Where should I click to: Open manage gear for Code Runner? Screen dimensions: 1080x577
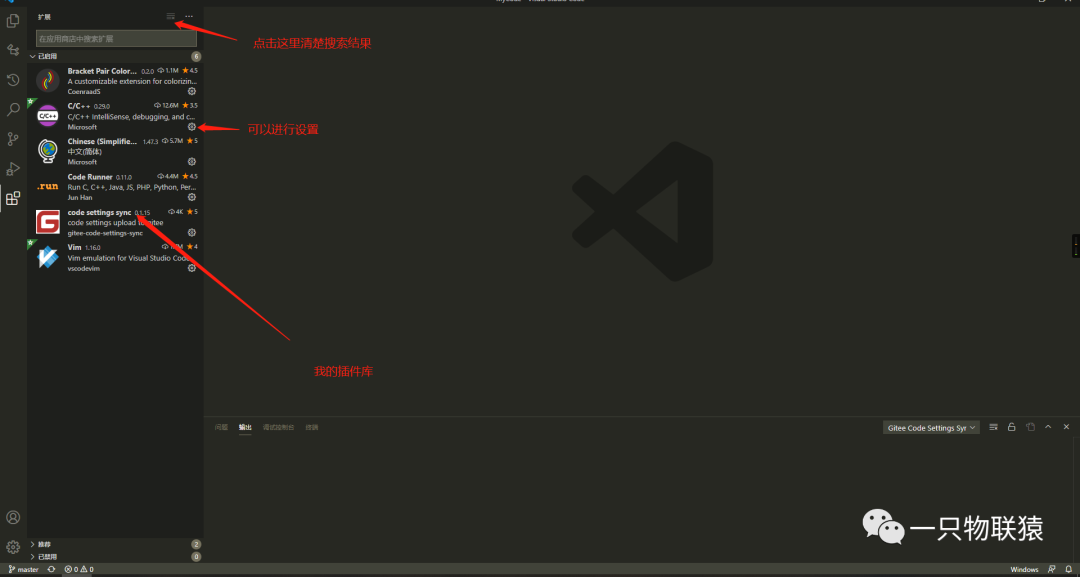click(x=192, y=197)
